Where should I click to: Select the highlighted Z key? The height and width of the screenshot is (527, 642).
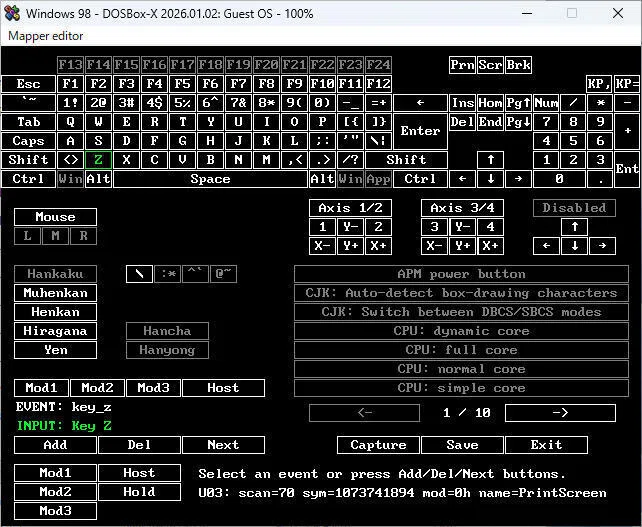pos(98,160)
